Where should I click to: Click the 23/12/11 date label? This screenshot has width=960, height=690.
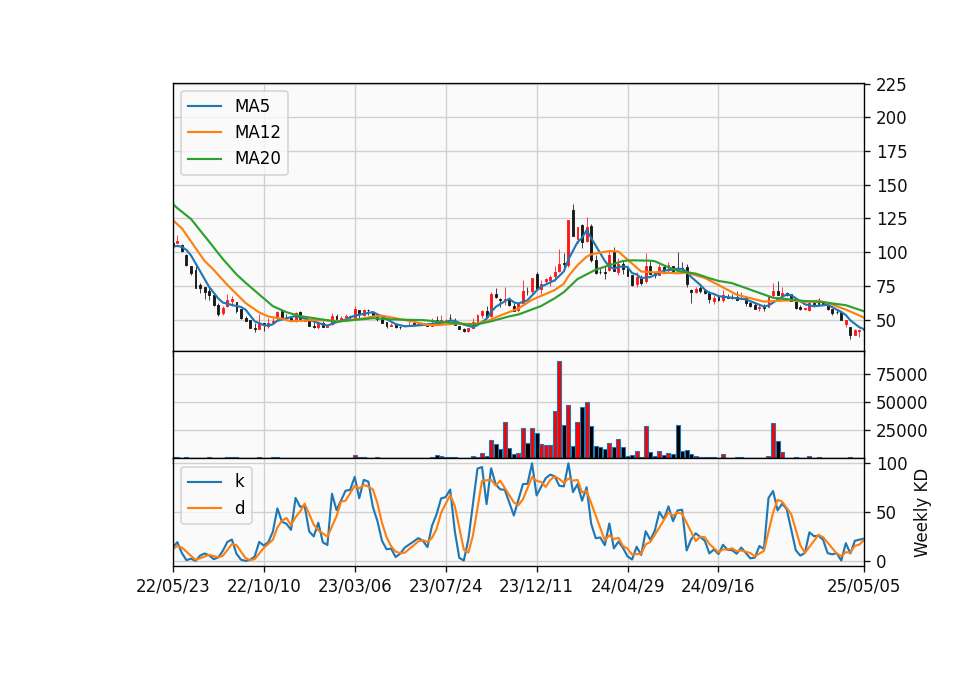point(536,587)
